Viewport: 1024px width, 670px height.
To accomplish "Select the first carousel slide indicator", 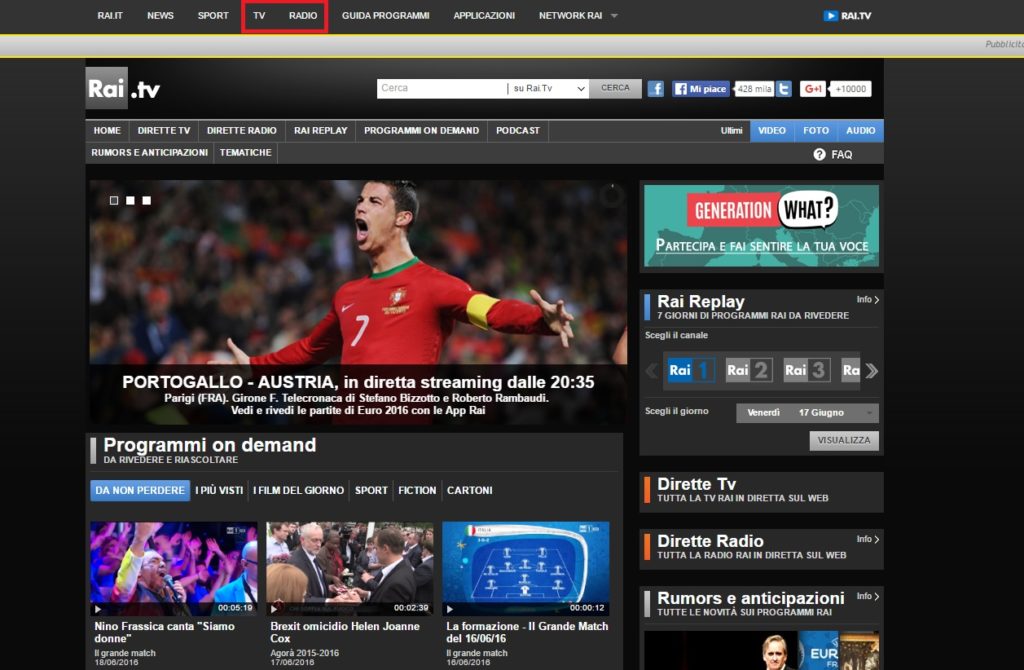I will [x=114, y=201].
